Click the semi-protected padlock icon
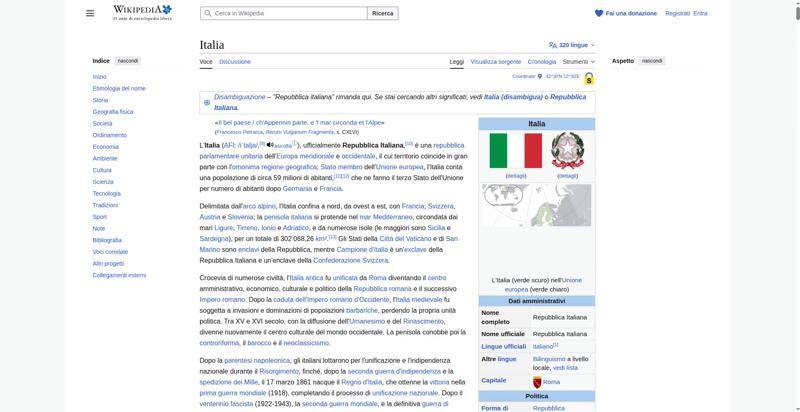800x412 pixels. 589,78
